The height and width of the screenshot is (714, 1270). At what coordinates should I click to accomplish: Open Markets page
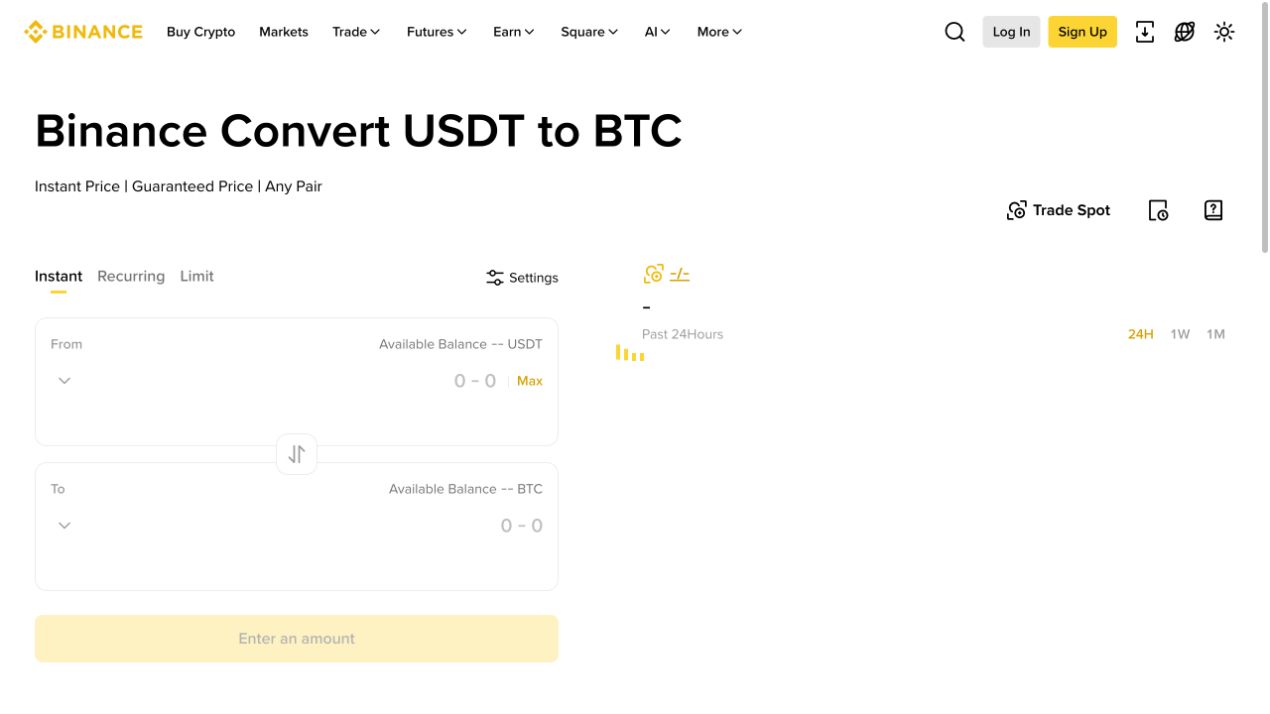(x=284, y=32)
